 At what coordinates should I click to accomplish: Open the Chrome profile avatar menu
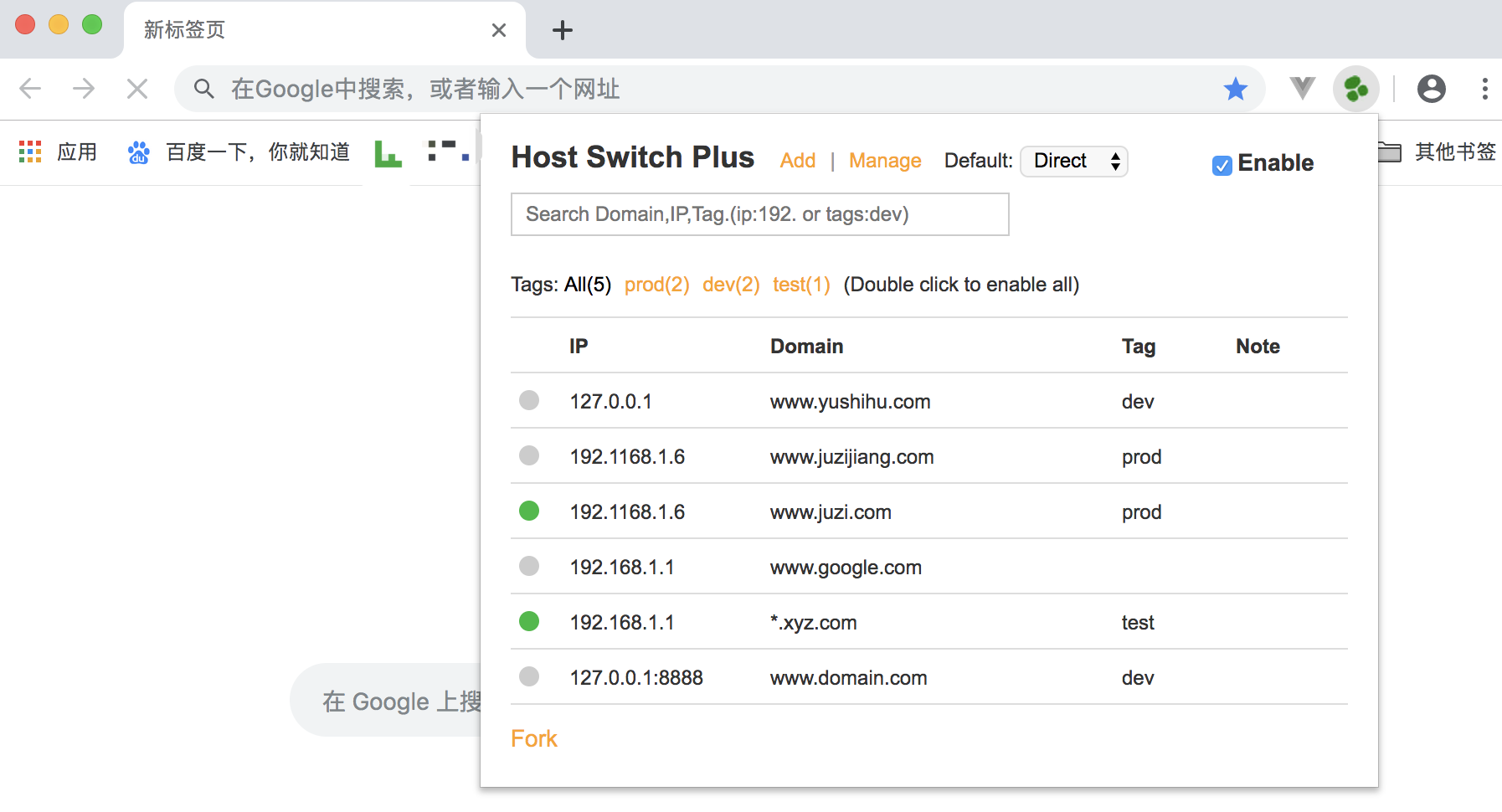1431,89
